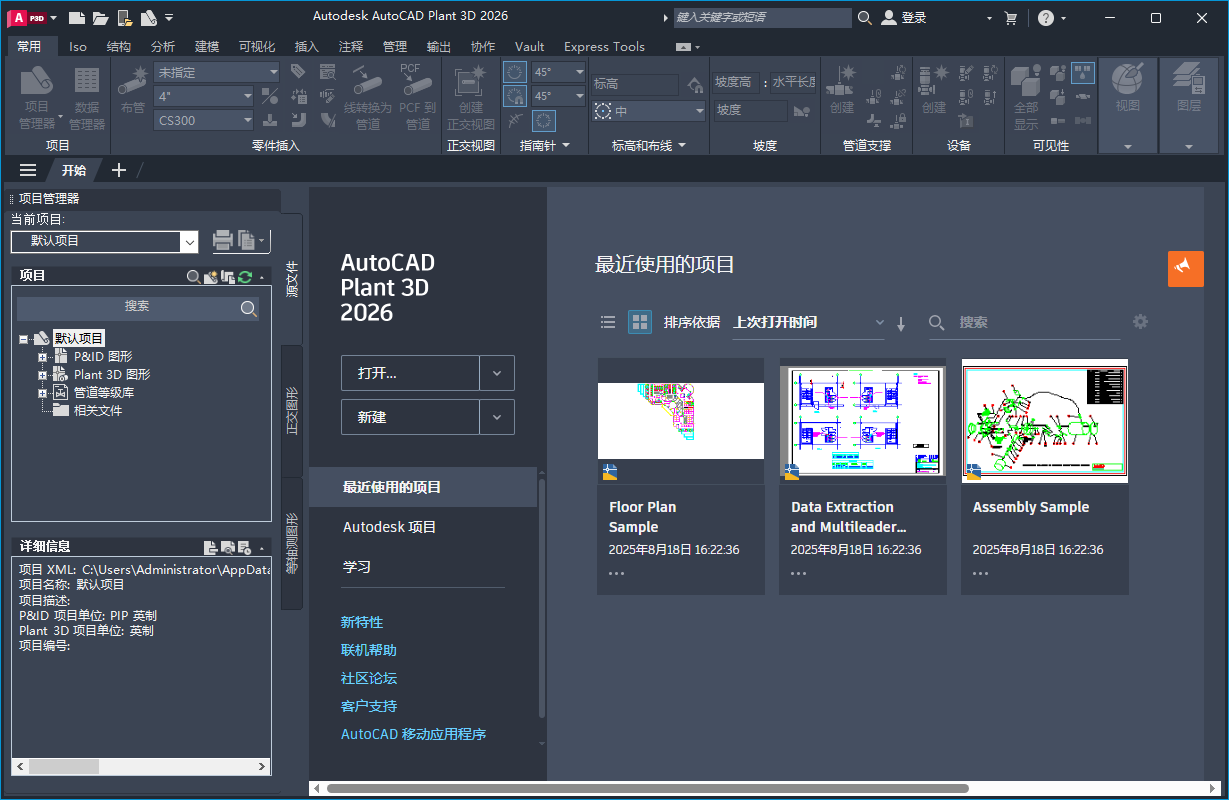1229x800 pixels.
Task: Toggle list view for recent documents
Action: pos(607,322)
